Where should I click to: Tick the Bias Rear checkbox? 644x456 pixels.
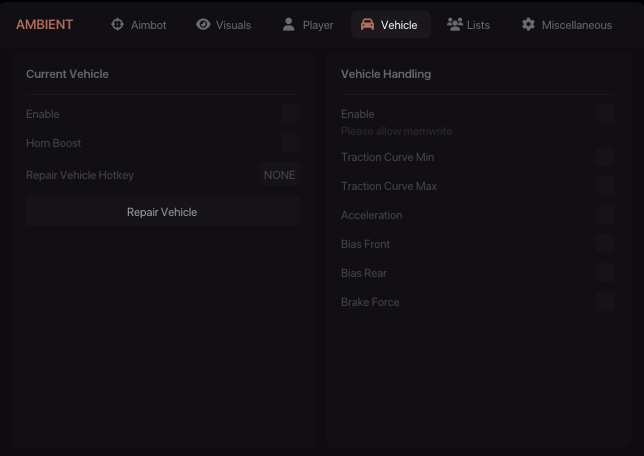(605, 273)
